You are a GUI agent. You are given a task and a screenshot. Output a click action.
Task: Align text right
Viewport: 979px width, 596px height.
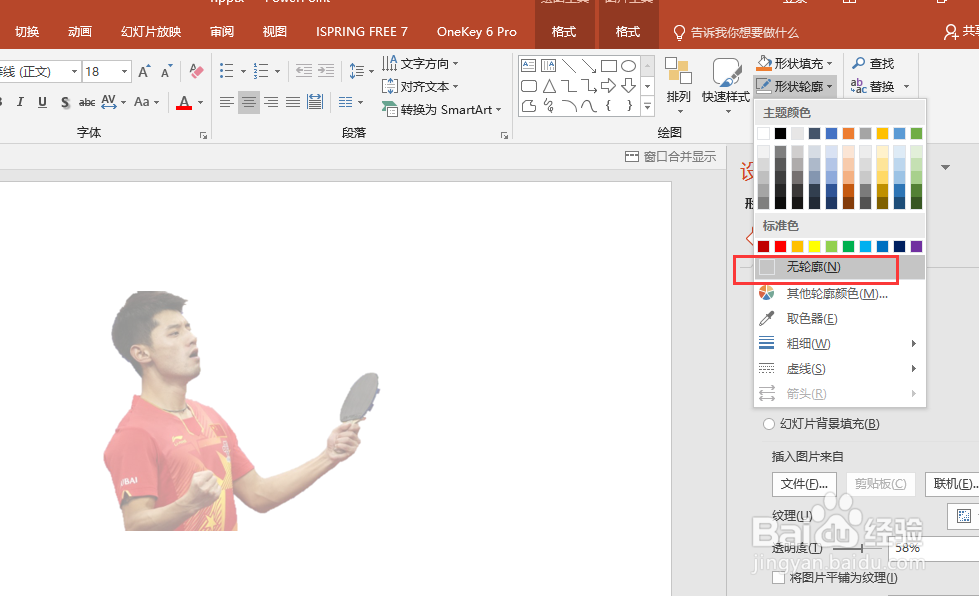point(271,102)
